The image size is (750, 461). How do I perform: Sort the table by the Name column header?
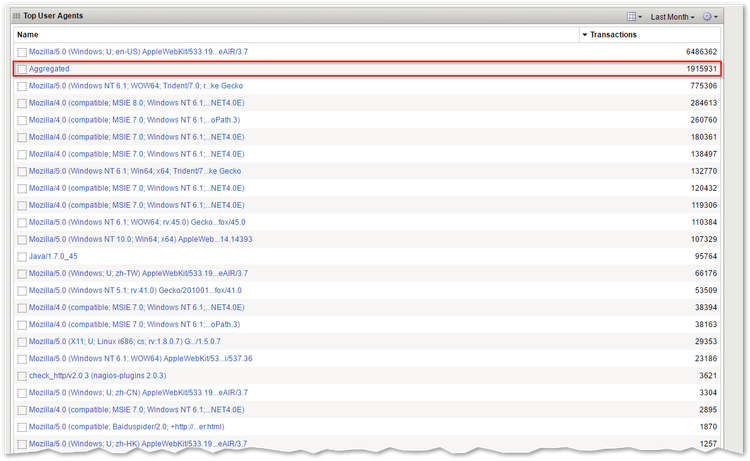tap(28, 34)
